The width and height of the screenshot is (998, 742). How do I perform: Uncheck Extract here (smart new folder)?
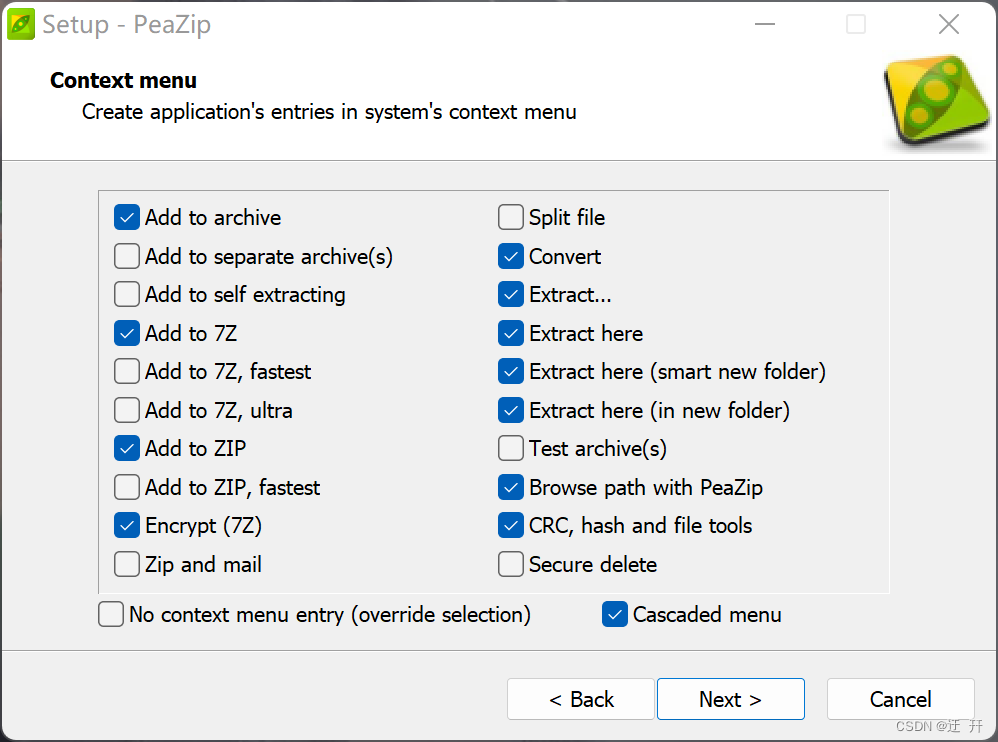point(510,371)
